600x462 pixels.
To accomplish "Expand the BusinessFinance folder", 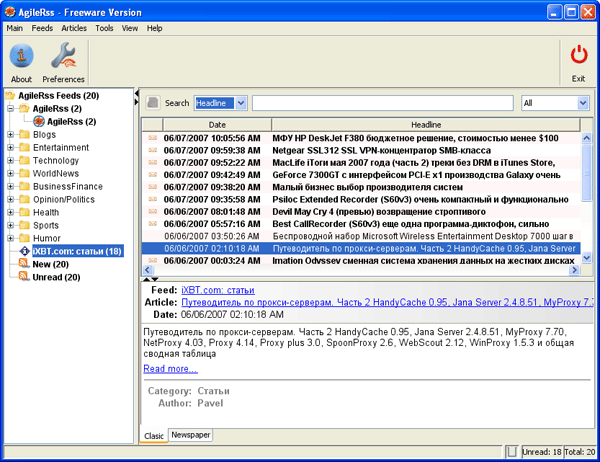I will (x=10, y=187).
